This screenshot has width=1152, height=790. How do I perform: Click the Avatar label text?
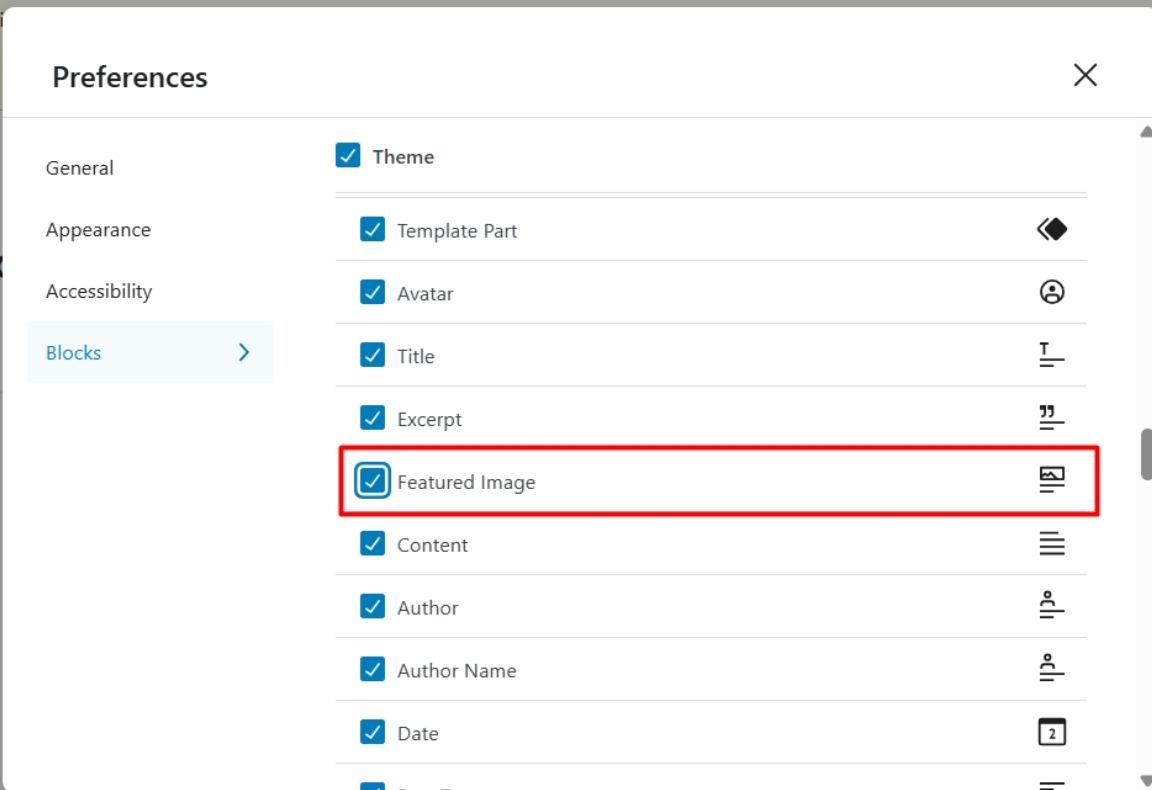(x=425, y=293)
